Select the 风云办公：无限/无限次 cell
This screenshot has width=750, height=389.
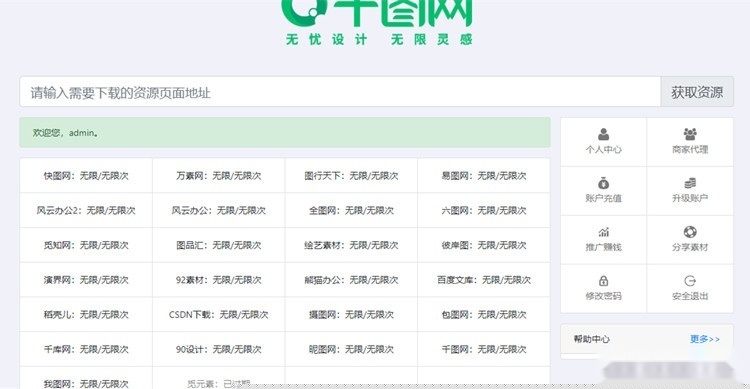coord(219,210)
